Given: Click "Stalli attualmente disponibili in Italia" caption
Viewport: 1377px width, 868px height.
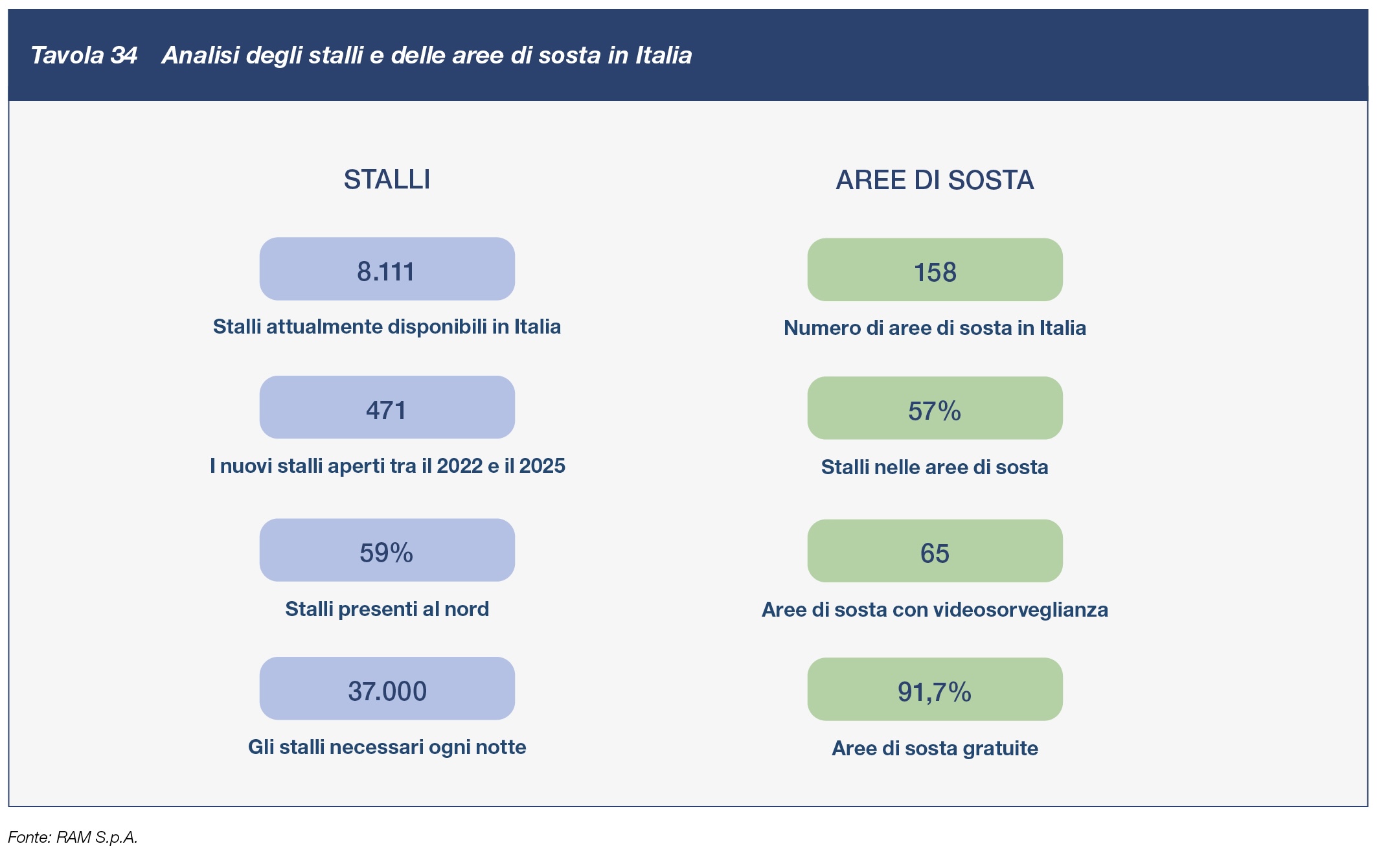Looking at the screenshot, I should (x=387, y=326).
